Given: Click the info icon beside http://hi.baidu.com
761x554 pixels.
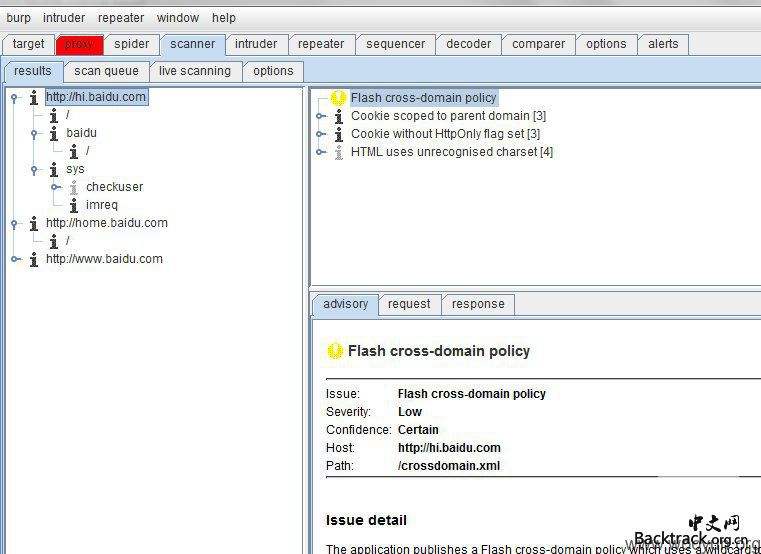Looking at the screenshot, I should (x=33, y=97).
